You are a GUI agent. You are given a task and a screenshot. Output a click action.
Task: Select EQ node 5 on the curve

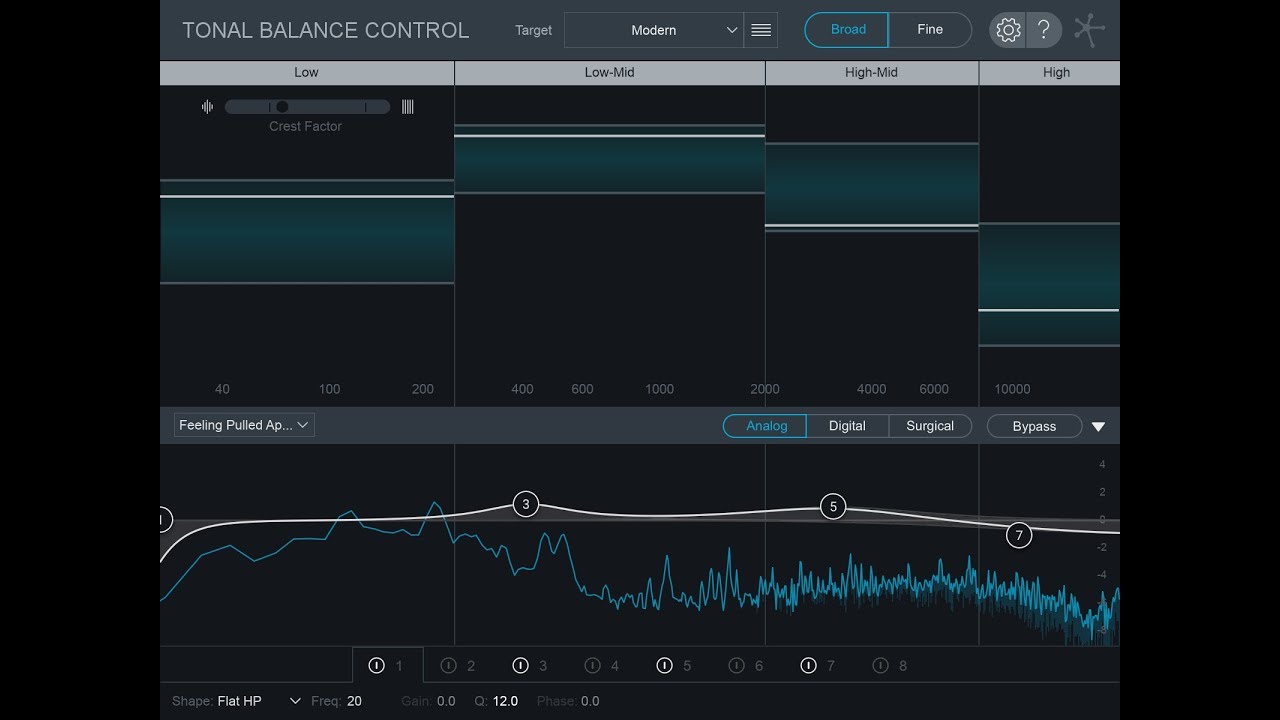[x=833, y=507]
